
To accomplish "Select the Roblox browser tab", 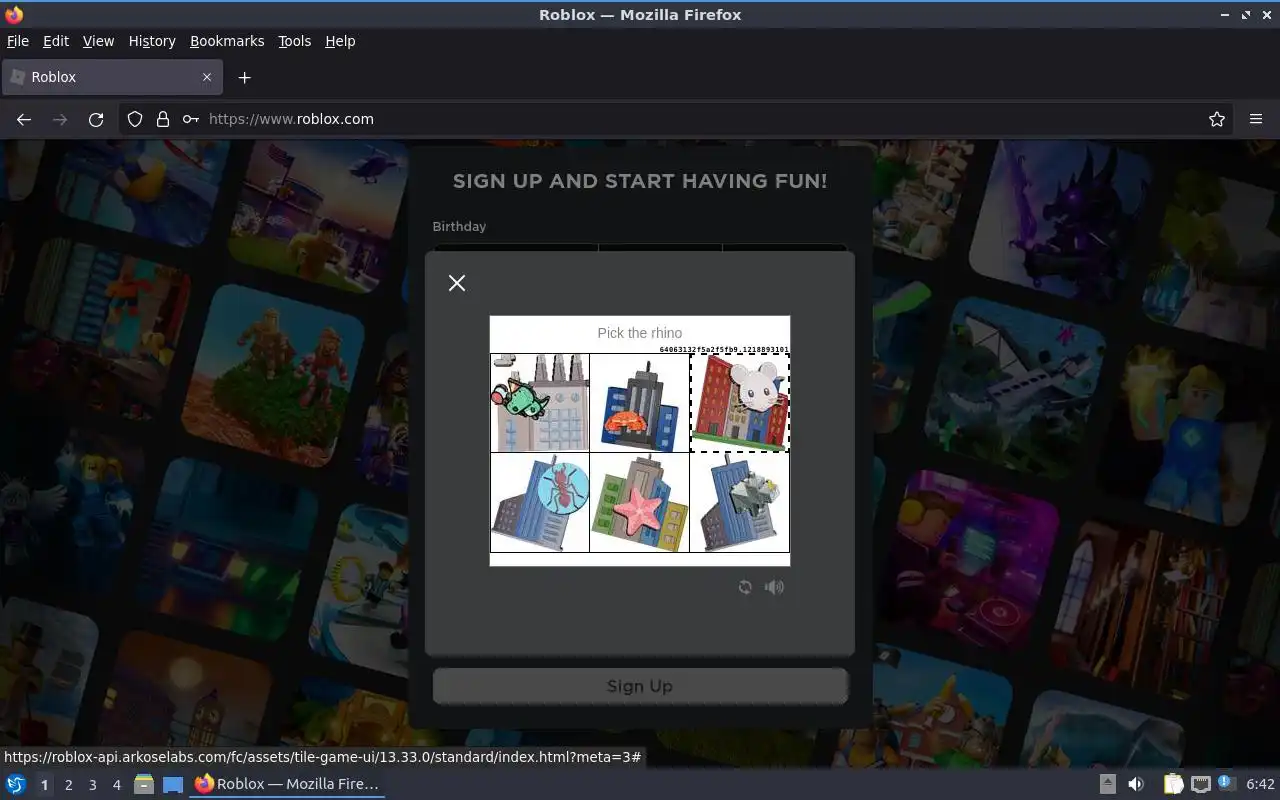I will coord(112,77).
